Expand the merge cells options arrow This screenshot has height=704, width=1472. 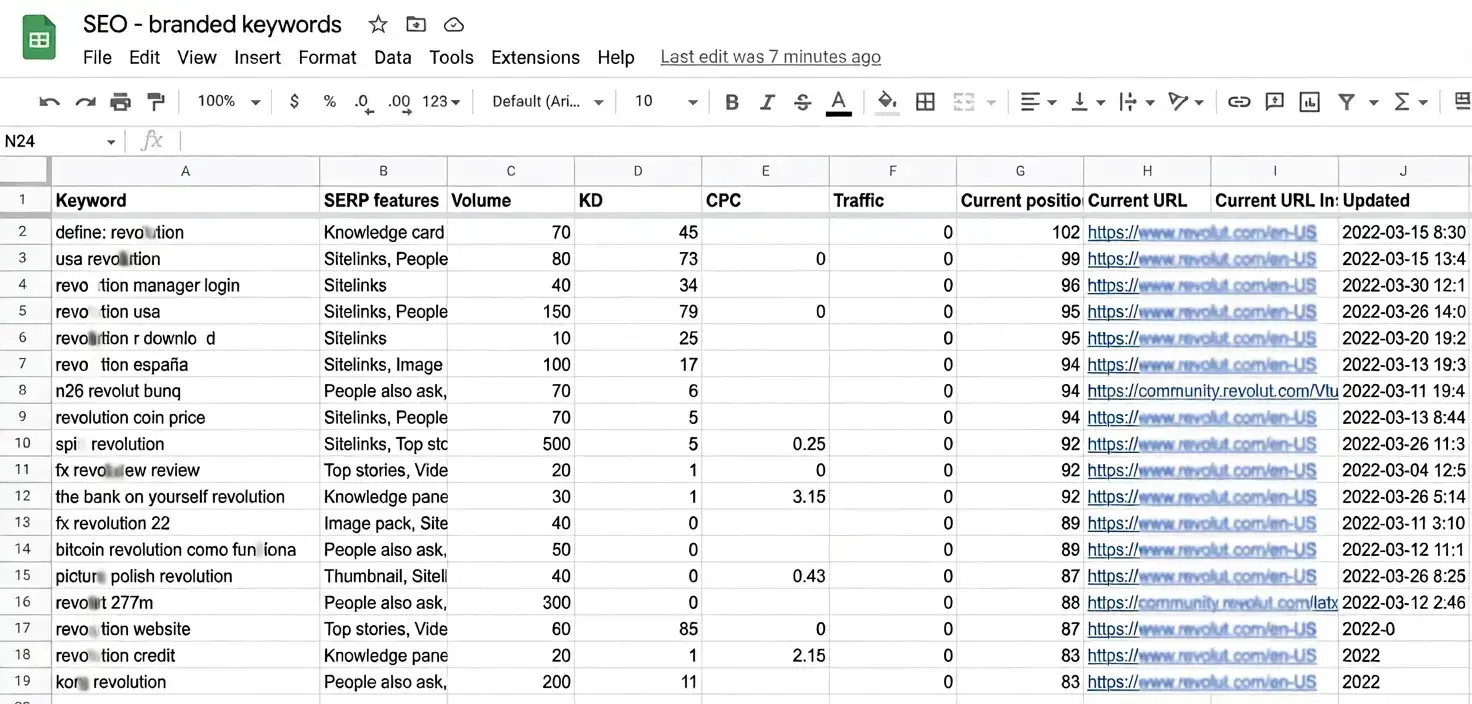tap(991, 102)
